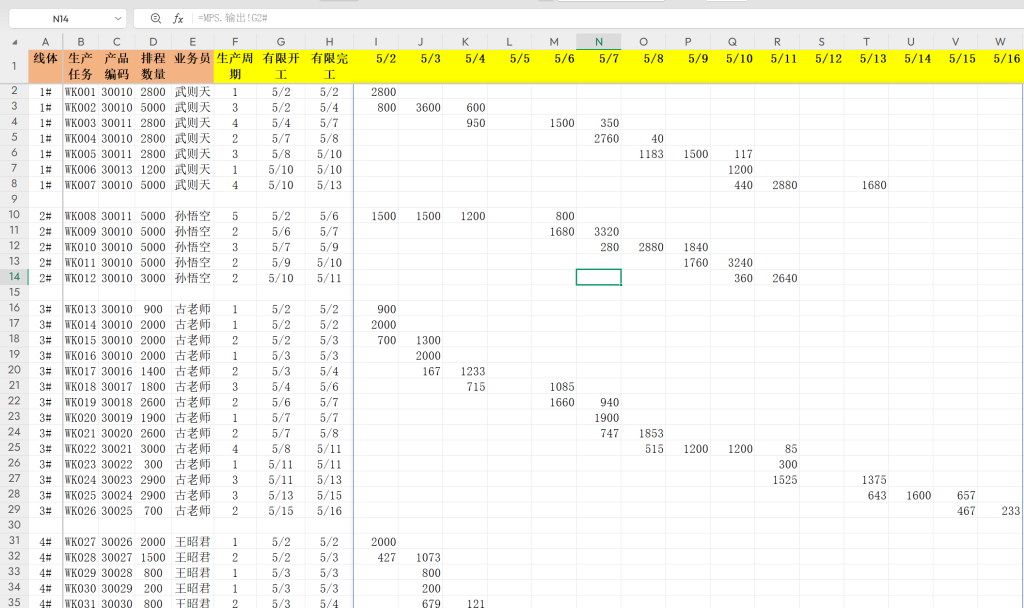Click product code 30025 in WK026 row
The height and width of the screenshot is (608, 1024).
[117, 511]
